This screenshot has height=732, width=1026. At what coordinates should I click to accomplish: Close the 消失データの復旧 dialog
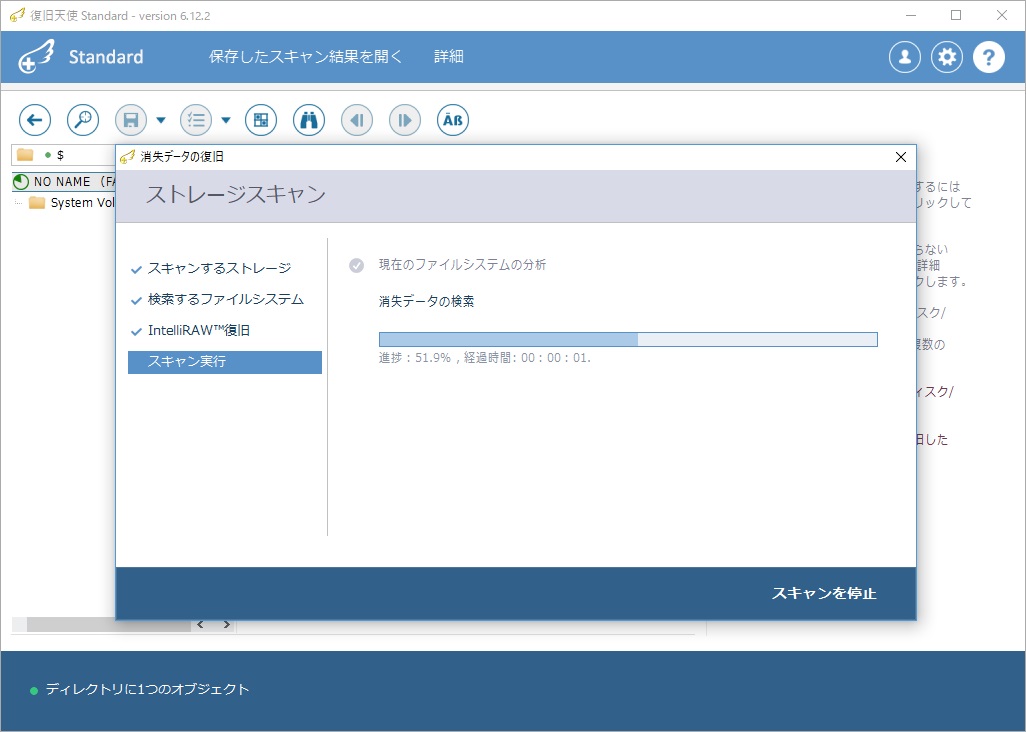click(901, 157)
